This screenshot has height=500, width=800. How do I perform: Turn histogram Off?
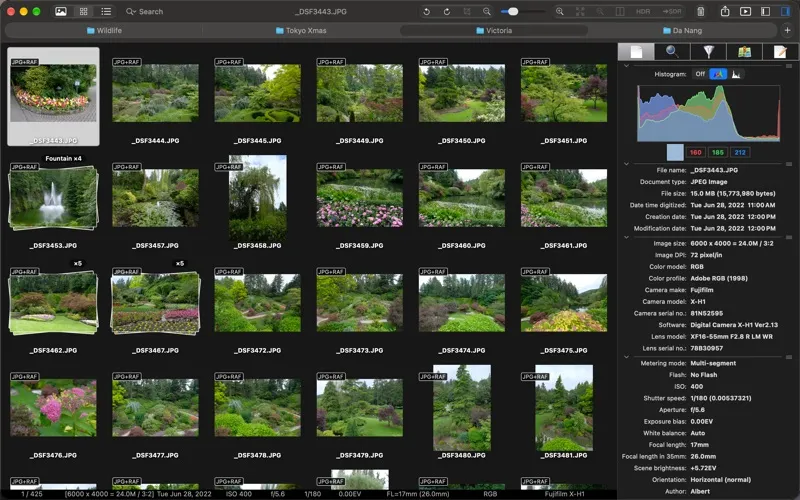700,74
